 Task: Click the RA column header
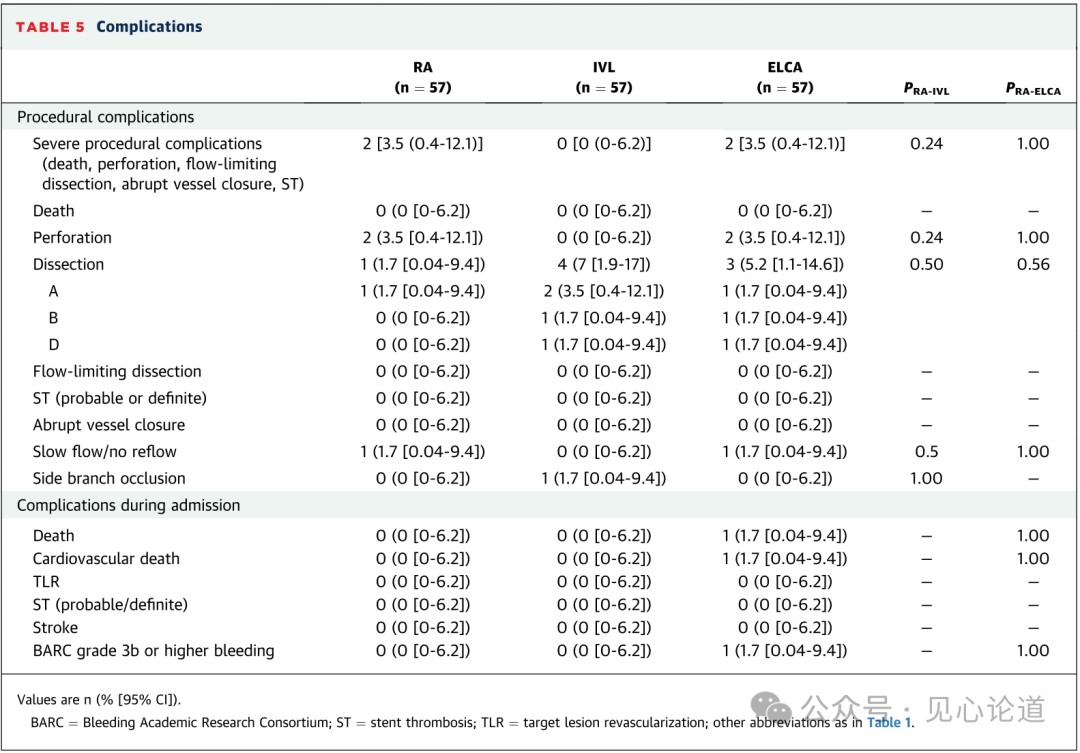(x=423, y=77)
